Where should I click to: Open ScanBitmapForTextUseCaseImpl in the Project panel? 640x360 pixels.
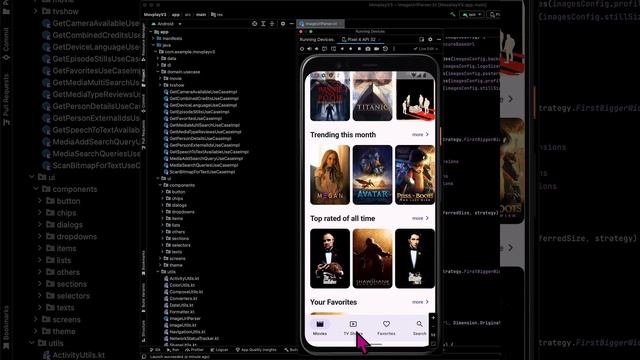pyautogui.click(x=200, y=172)
